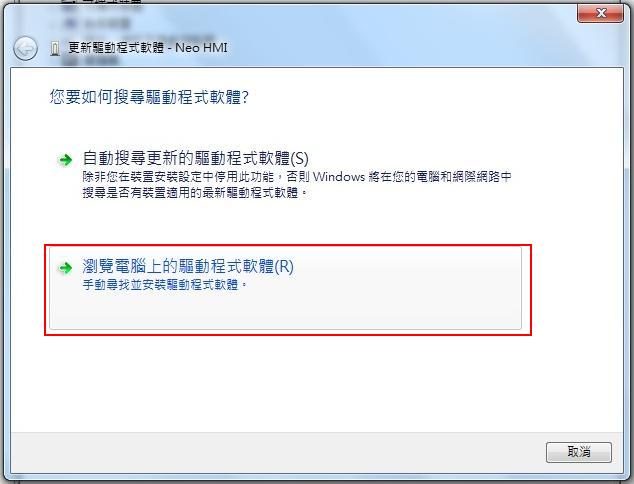Screen dimensions: 634x484
Task: Click the Neo HMI device icon in title
Action: coord(55,49)
